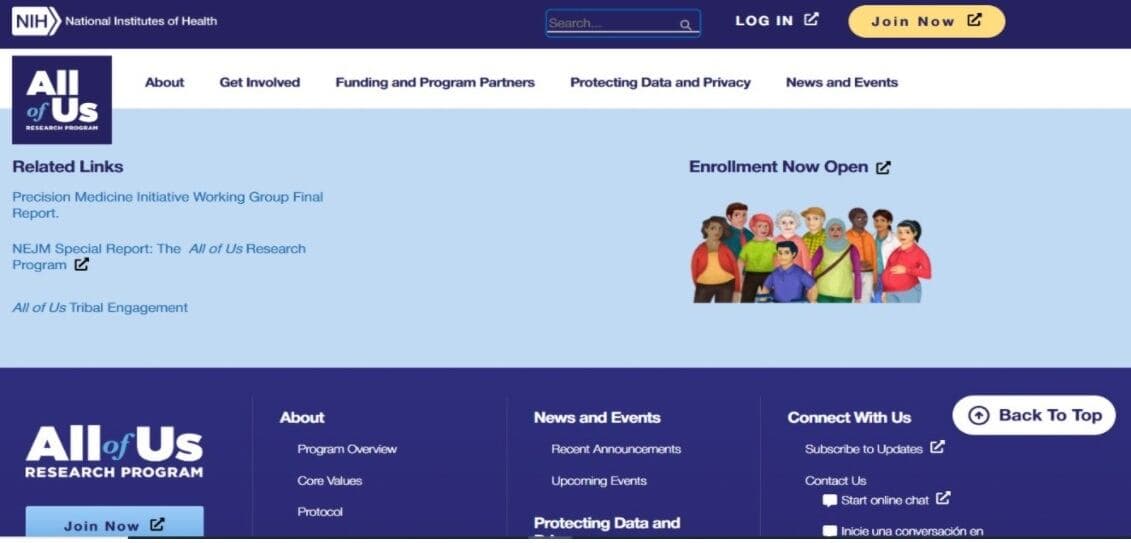Image resolution: width=1131 pixels, height=543 pixels.
Task: Click the footer All of Us logo
Action: click(x=114, y=452)
